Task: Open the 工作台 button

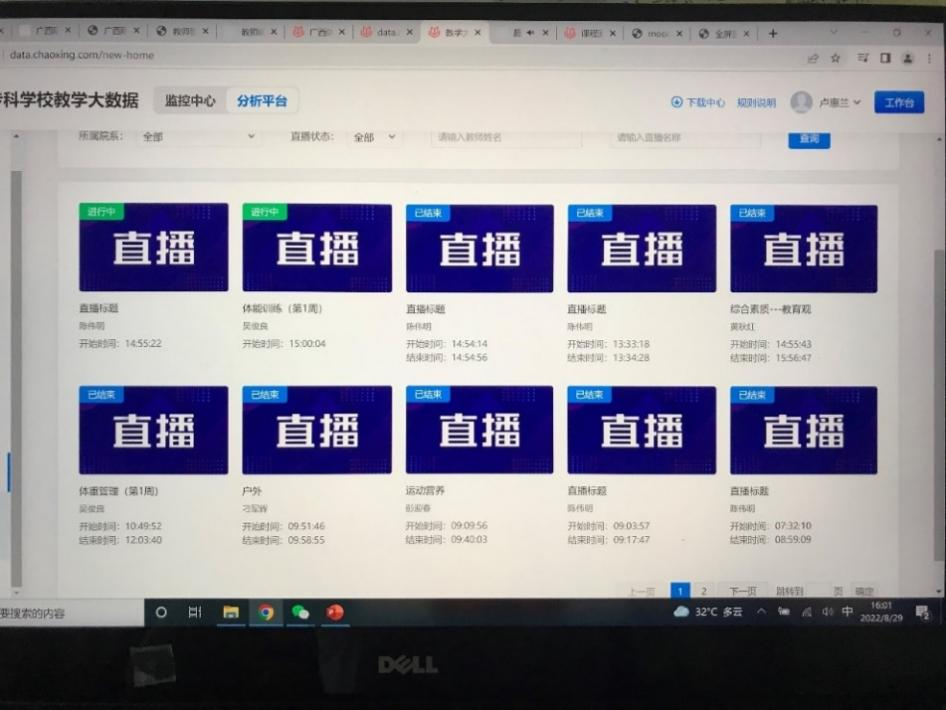Action: click(x=898, y=102)
